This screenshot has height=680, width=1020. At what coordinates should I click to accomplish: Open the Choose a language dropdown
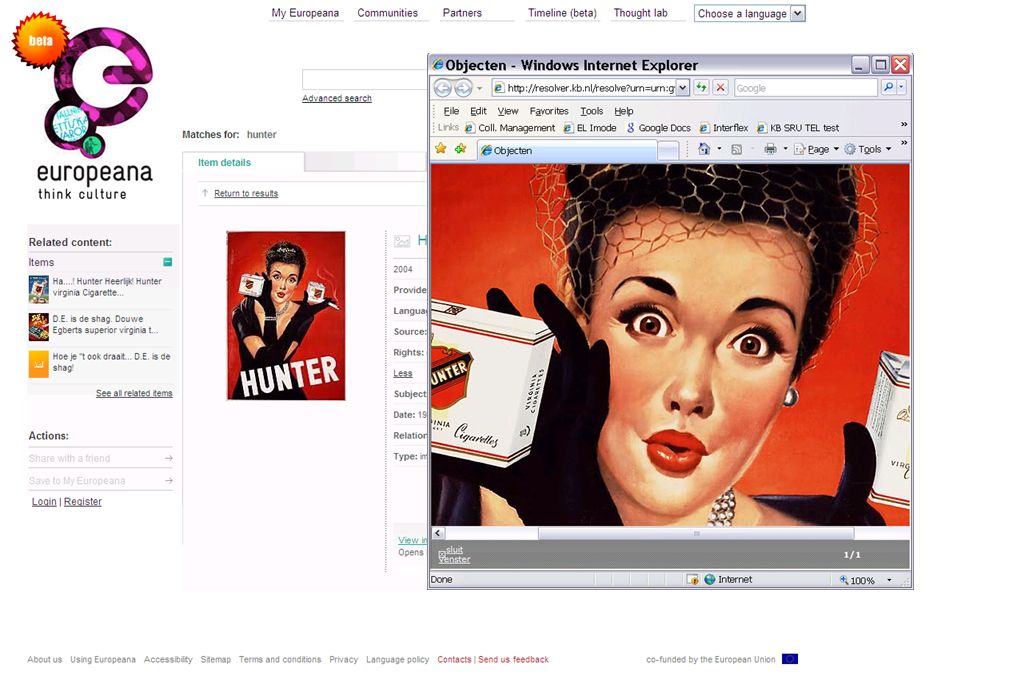coord(749,14)
